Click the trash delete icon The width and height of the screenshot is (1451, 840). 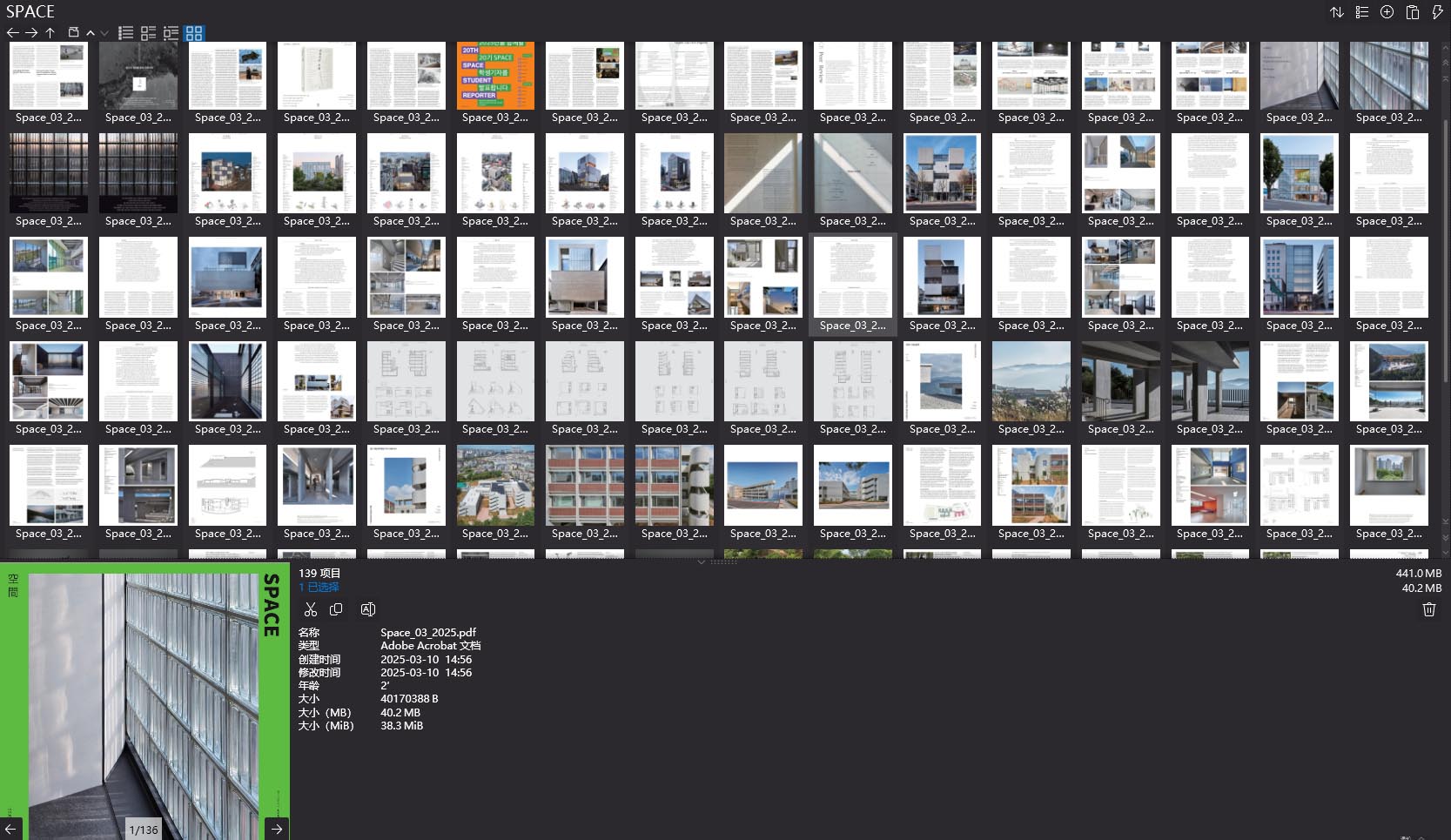tap(1428, 609)
